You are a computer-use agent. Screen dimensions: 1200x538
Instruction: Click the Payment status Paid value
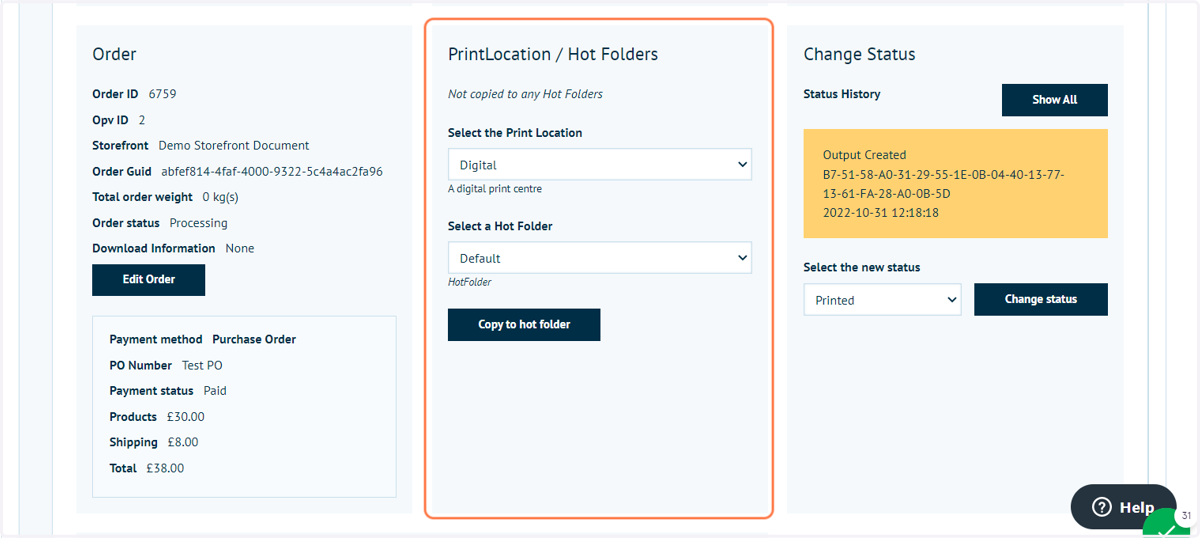pos(215,391)
